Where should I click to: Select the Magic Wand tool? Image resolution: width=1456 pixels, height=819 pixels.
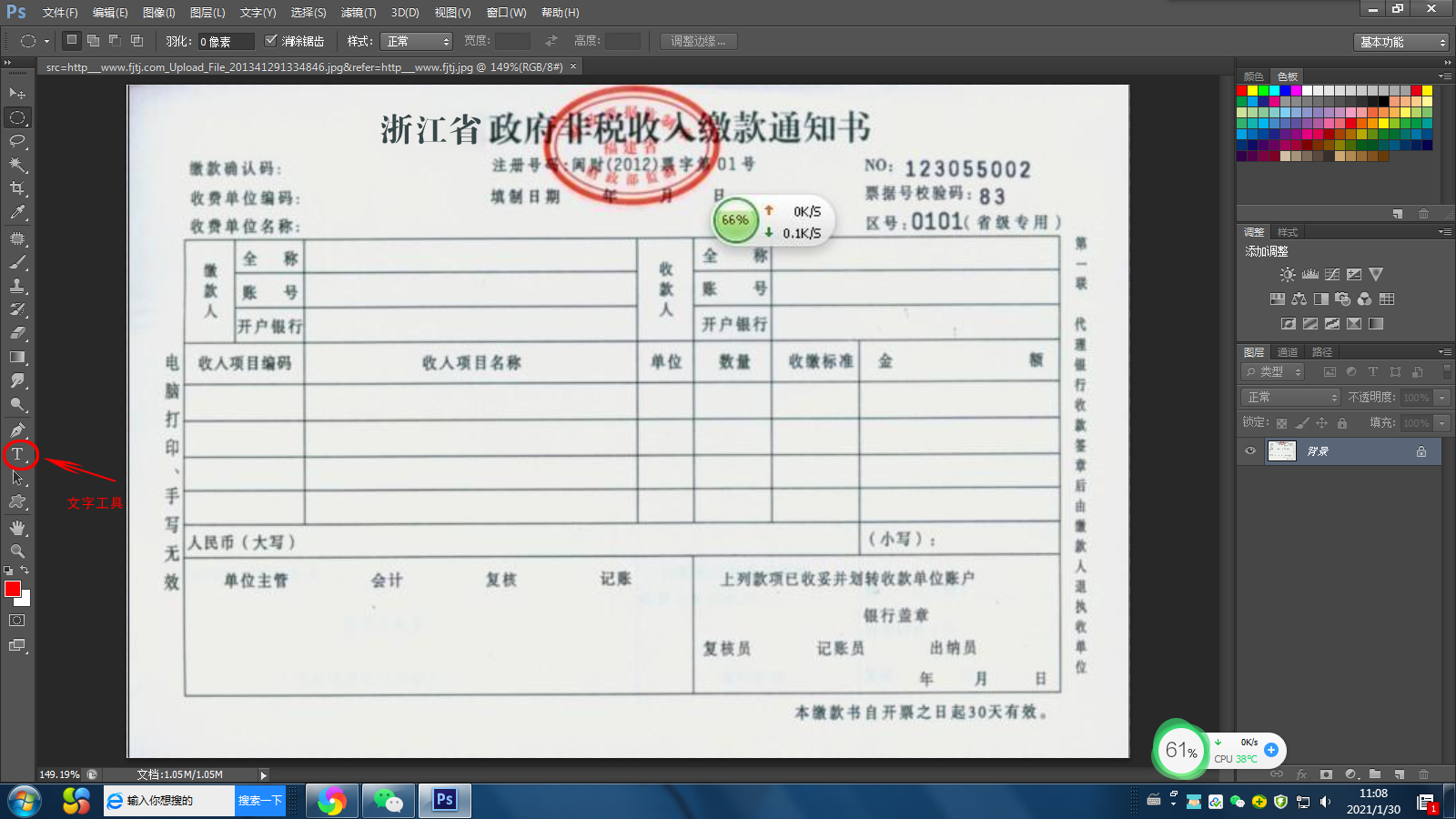click(17, 165)
